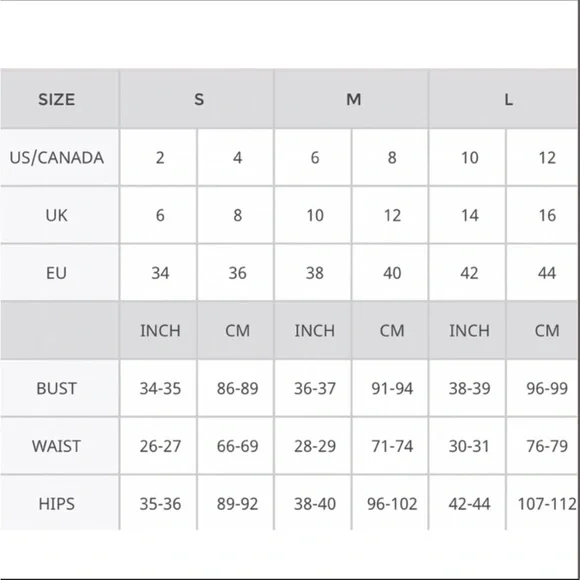Select the L size column header

(x=504, y=99)
